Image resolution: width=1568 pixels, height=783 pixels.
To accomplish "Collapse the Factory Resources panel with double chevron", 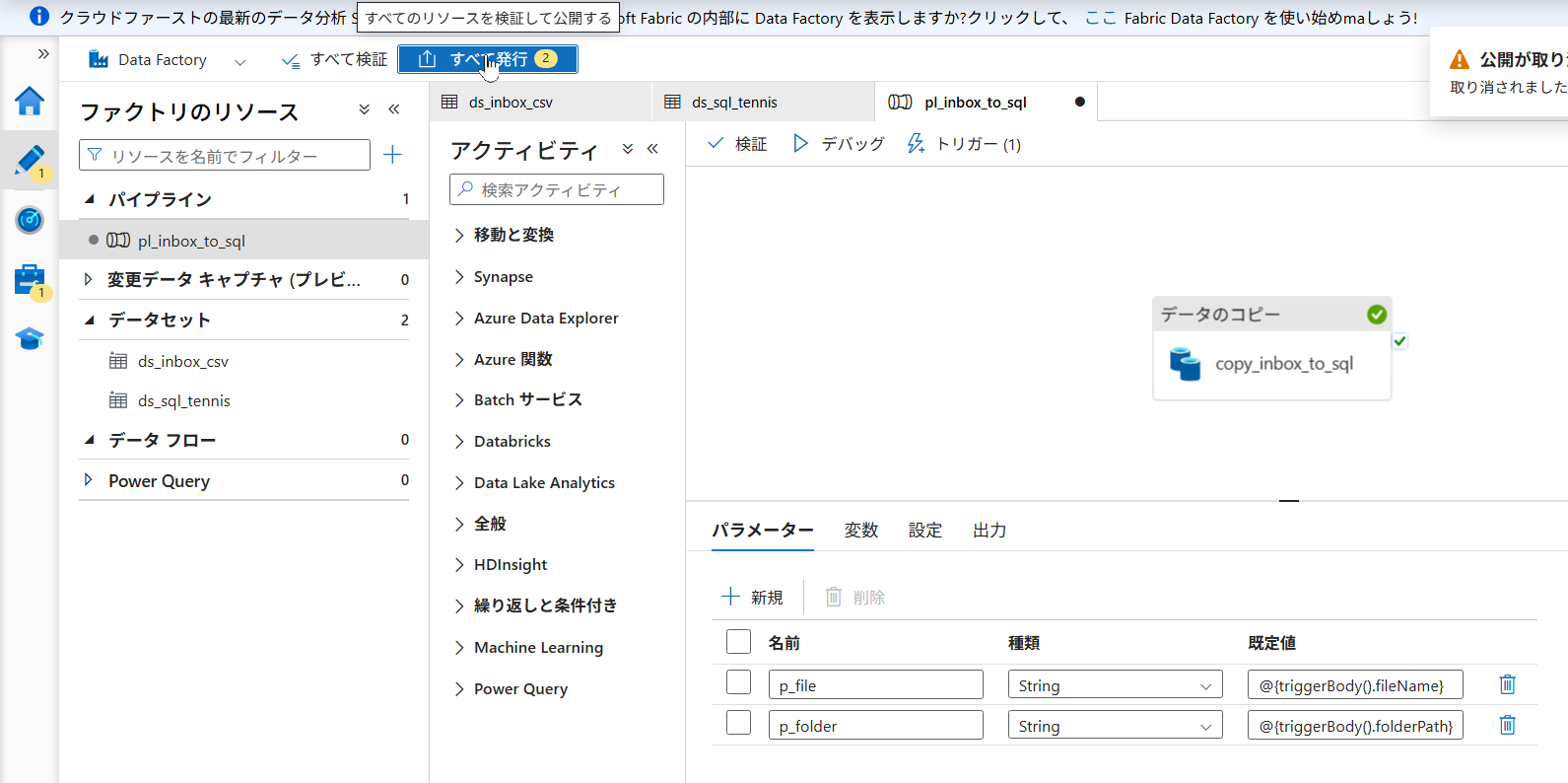I will (394, 109).
